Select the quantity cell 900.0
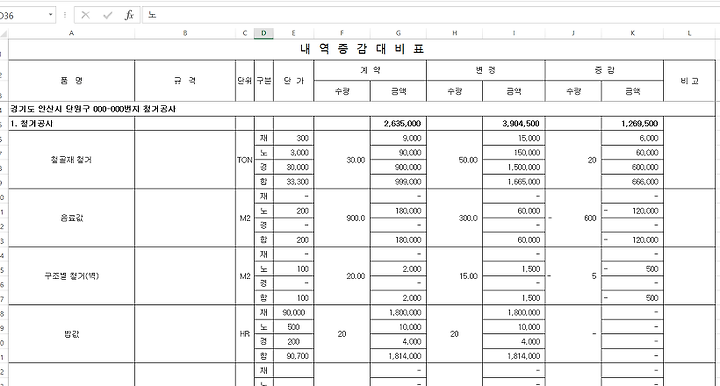 point(342,218)
